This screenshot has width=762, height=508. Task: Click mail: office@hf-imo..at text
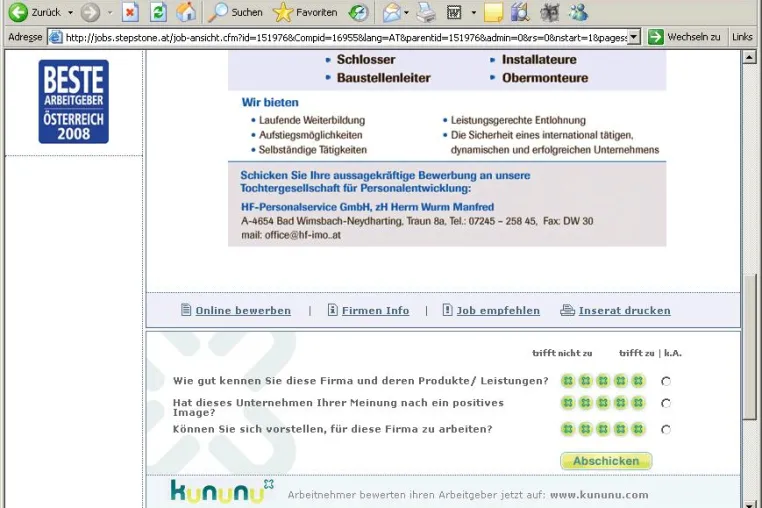point(291,235)
